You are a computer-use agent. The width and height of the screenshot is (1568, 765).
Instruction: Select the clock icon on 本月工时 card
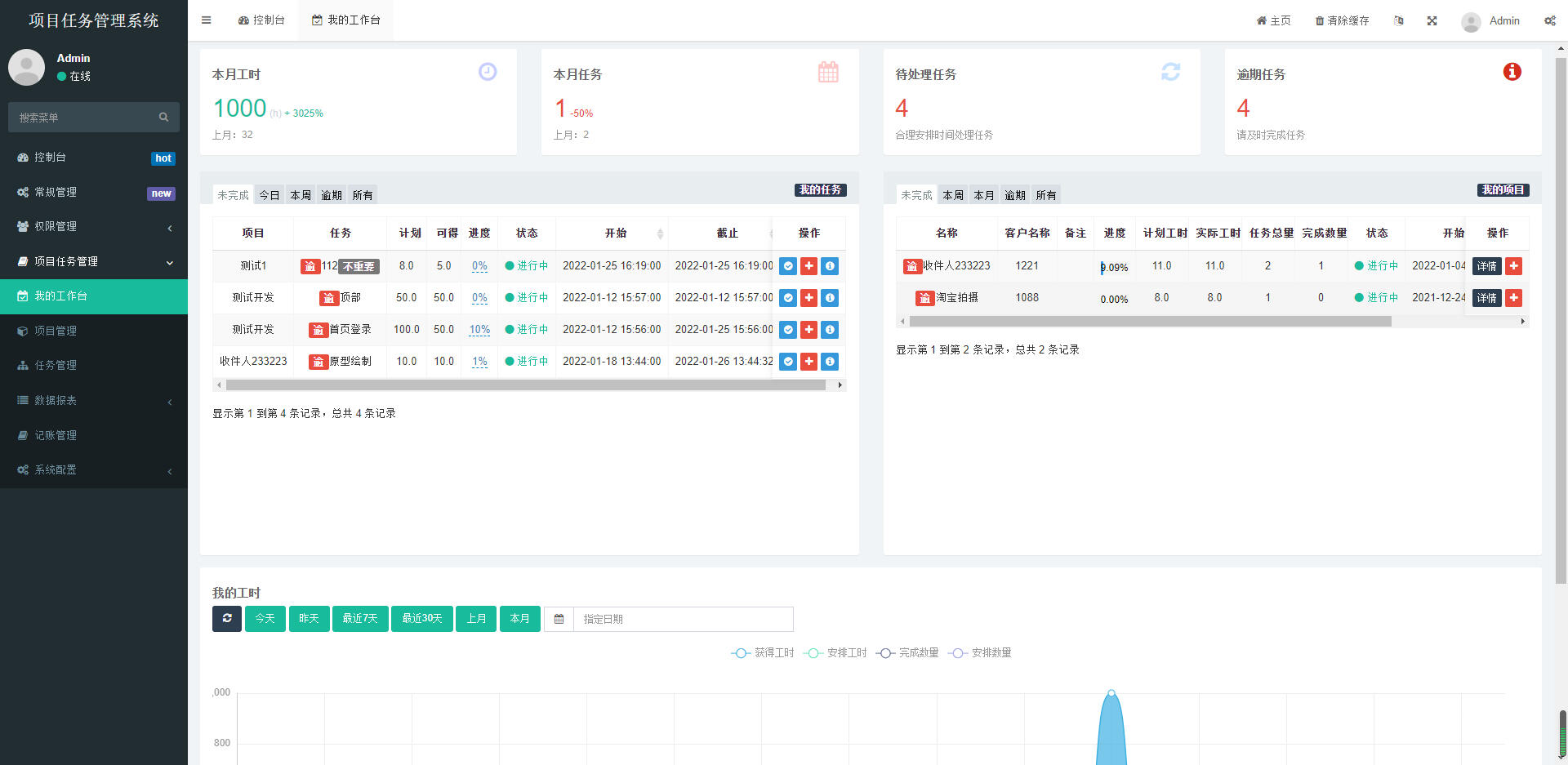pyautogui.click(x=488, y=72)
